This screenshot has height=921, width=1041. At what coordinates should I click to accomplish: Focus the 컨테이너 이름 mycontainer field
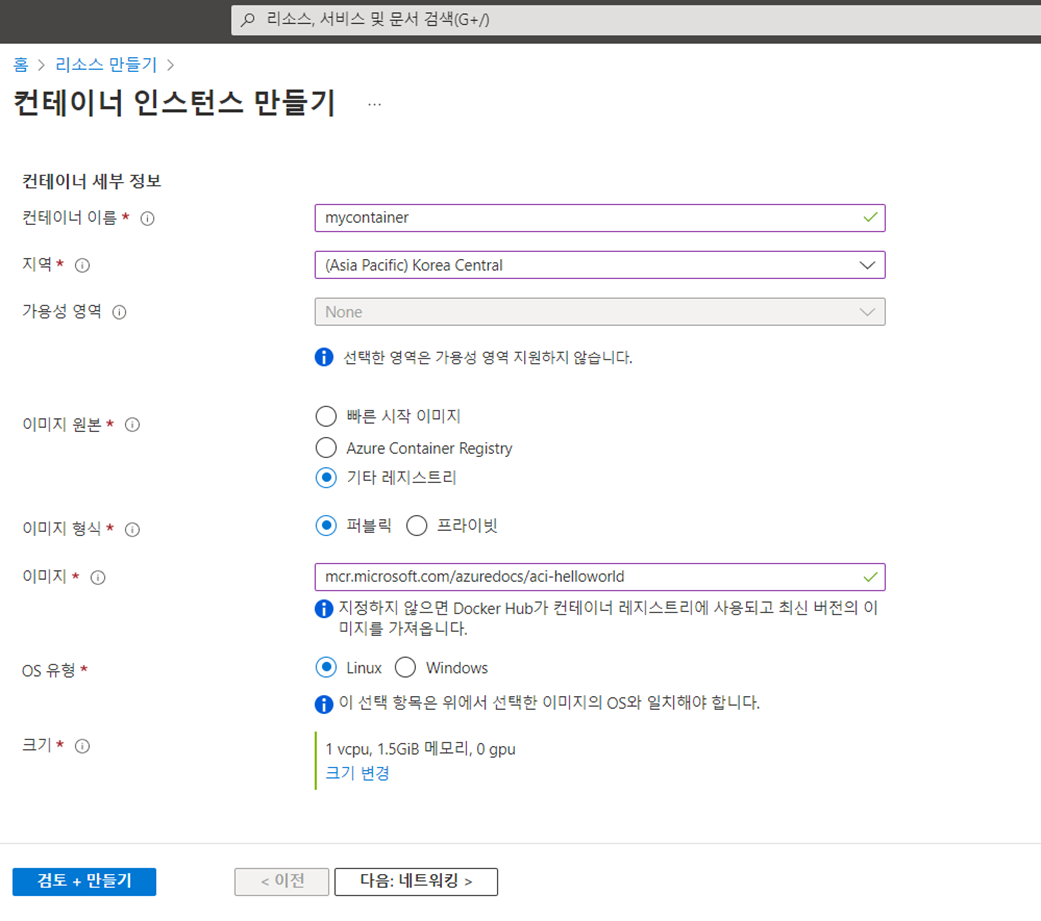click(600, 218)
